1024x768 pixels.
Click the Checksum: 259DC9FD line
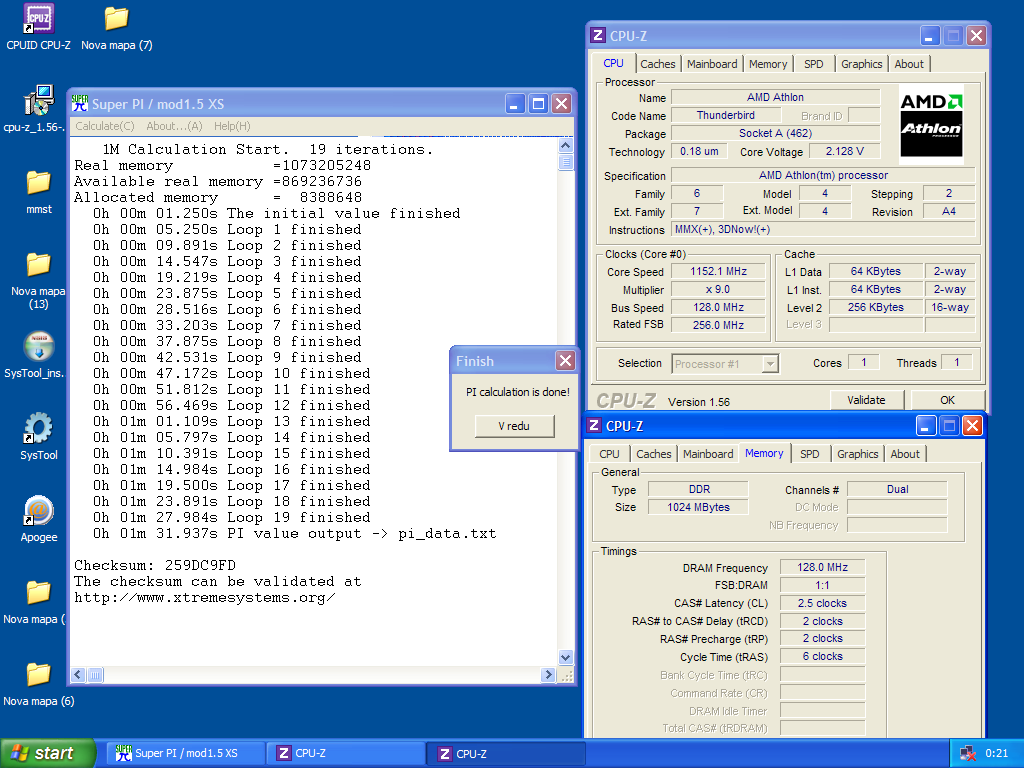tap(155, 566)
